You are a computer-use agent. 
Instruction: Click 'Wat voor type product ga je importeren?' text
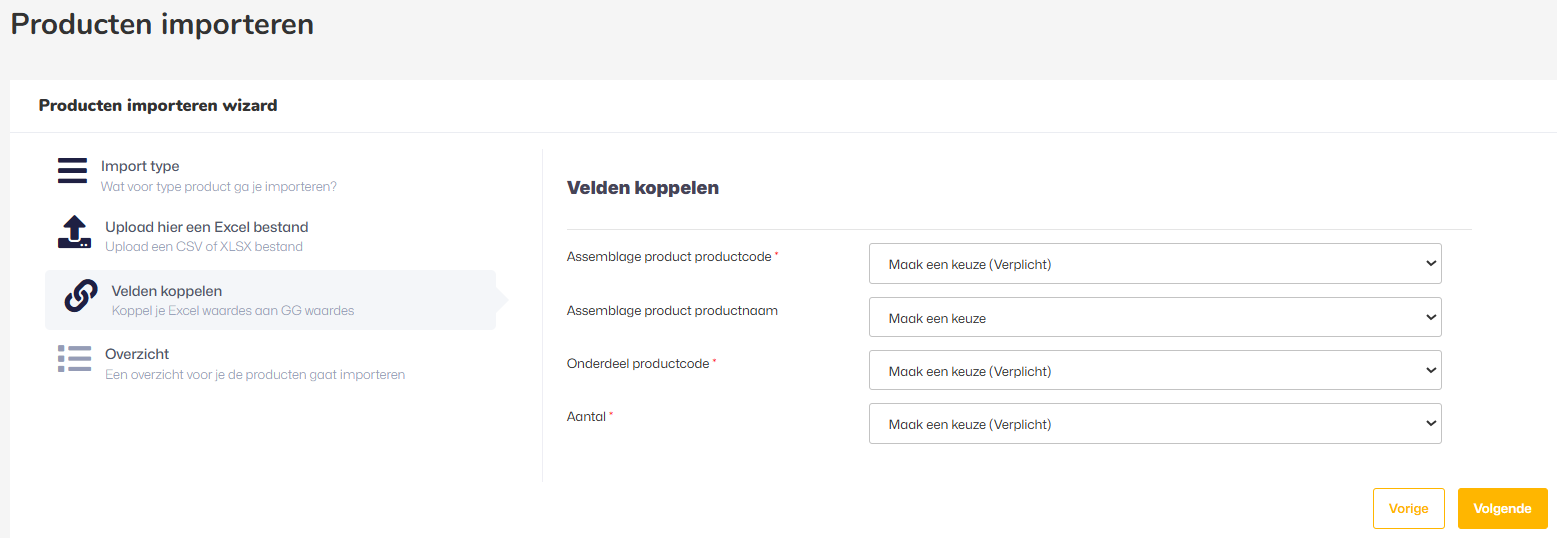[219, 186]
